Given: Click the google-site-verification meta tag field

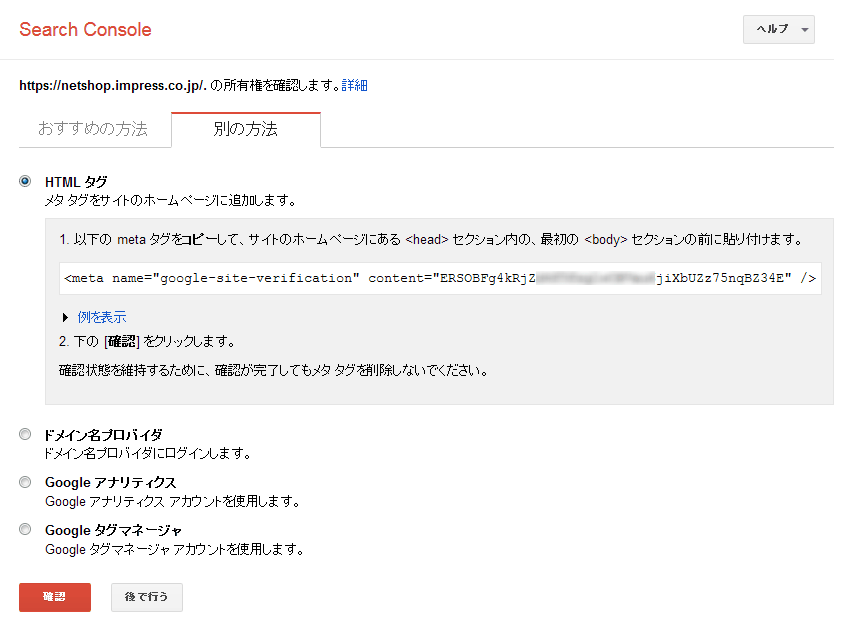Looking at the screenshot, I should (440, 278).
